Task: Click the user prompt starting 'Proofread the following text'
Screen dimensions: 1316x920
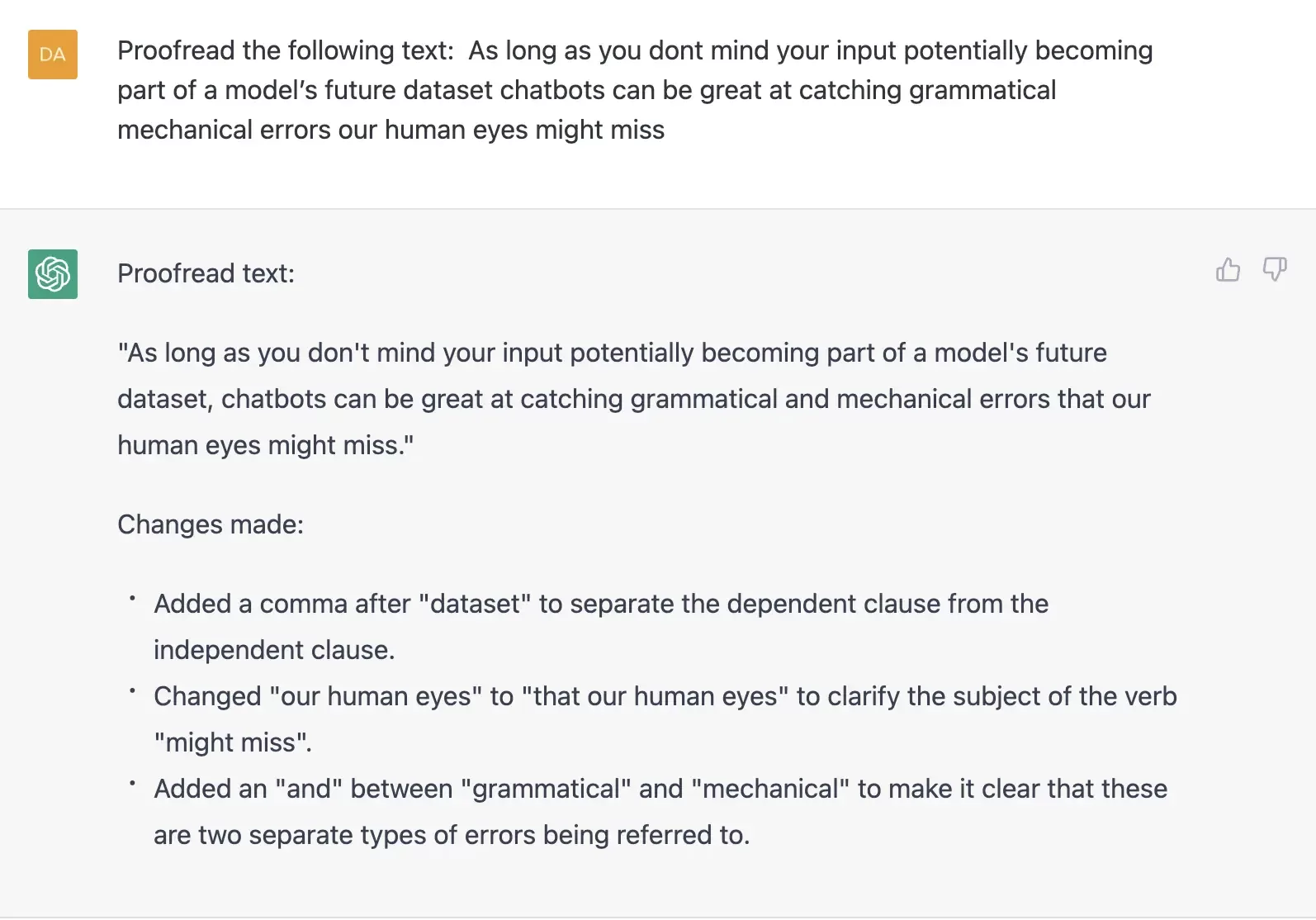Action: (635, 90)
